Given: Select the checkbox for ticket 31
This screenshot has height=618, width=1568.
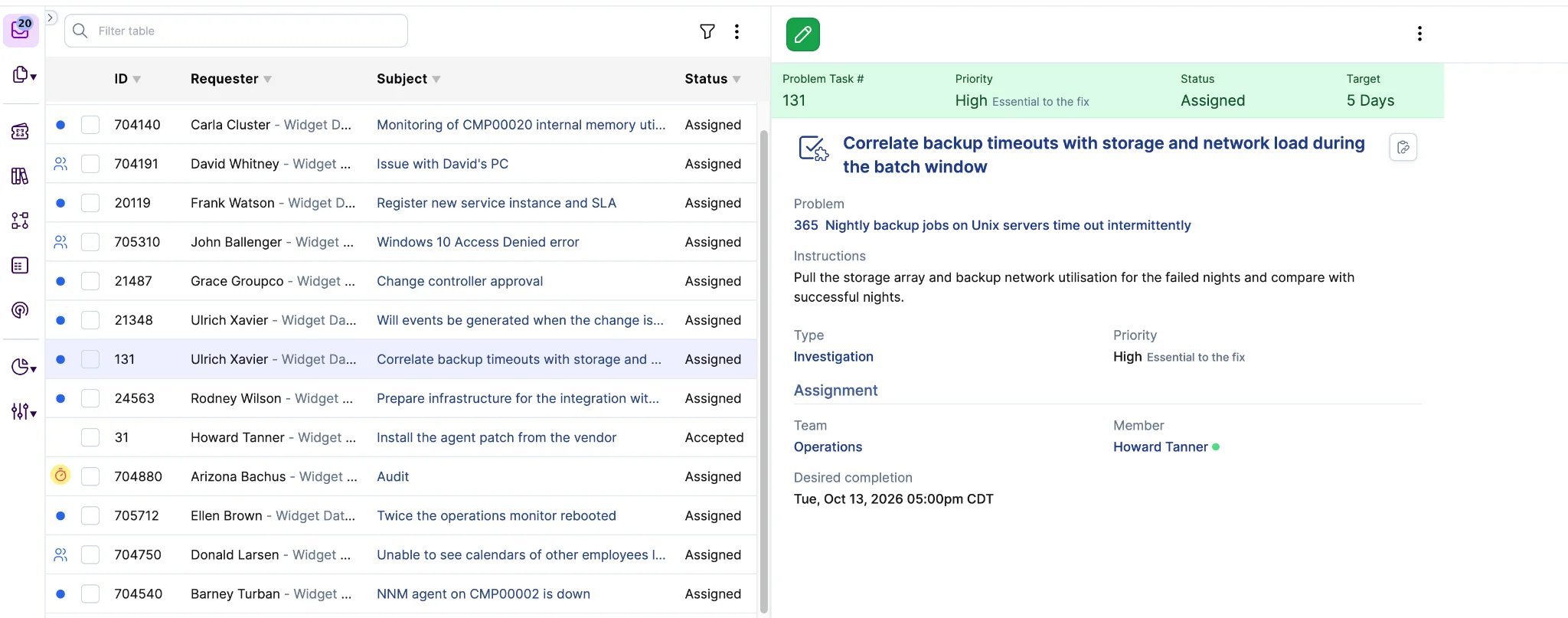Looking at the screenshot, I should coord(90,437).
